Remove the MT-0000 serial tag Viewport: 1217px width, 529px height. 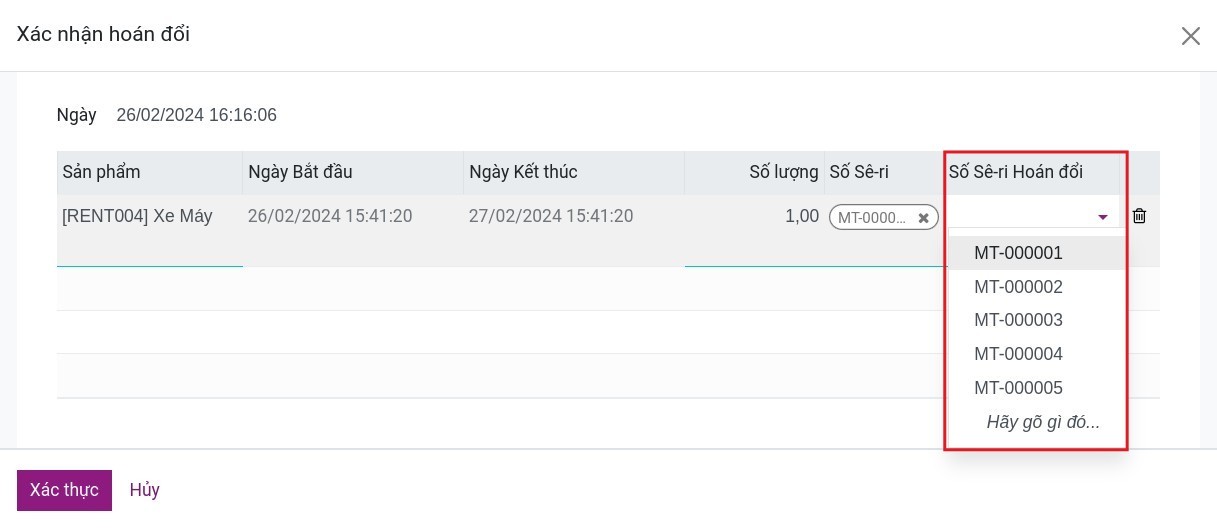pyautogui.click(x=924, y=218)
